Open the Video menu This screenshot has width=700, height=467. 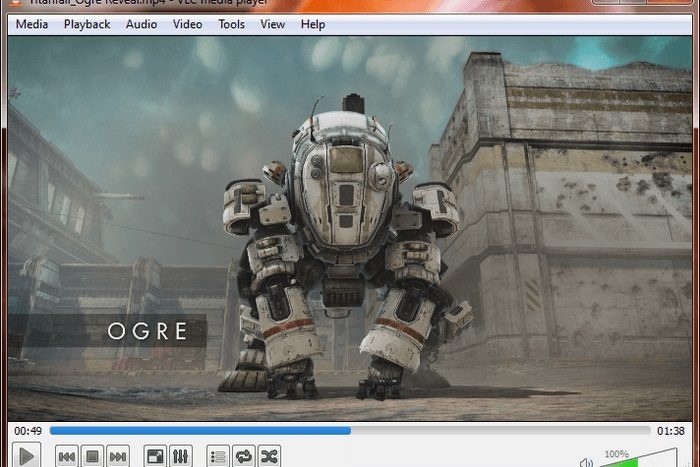[188, 24]
